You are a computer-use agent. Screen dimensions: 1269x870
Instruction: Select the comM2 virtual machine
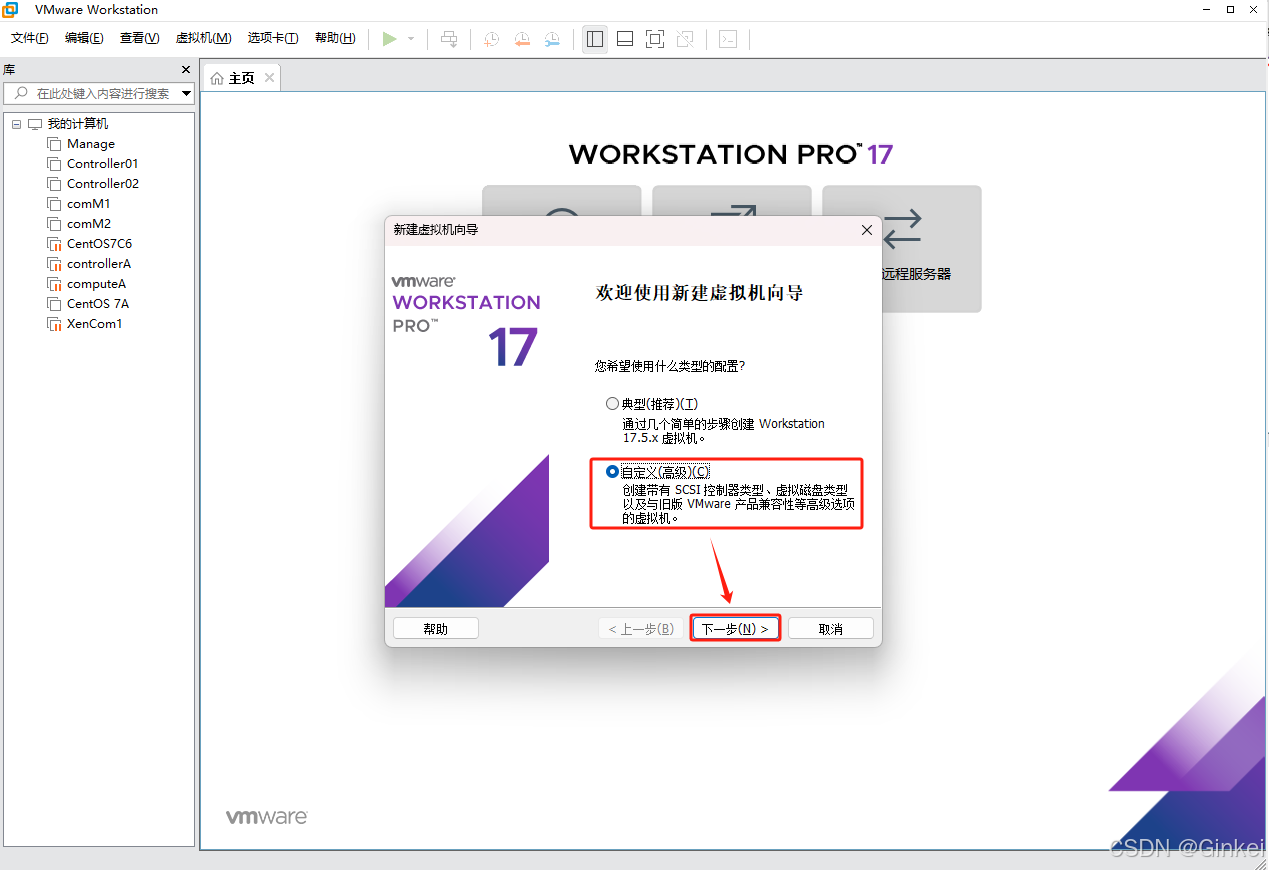pyautogui.click(x=89, y=224)
